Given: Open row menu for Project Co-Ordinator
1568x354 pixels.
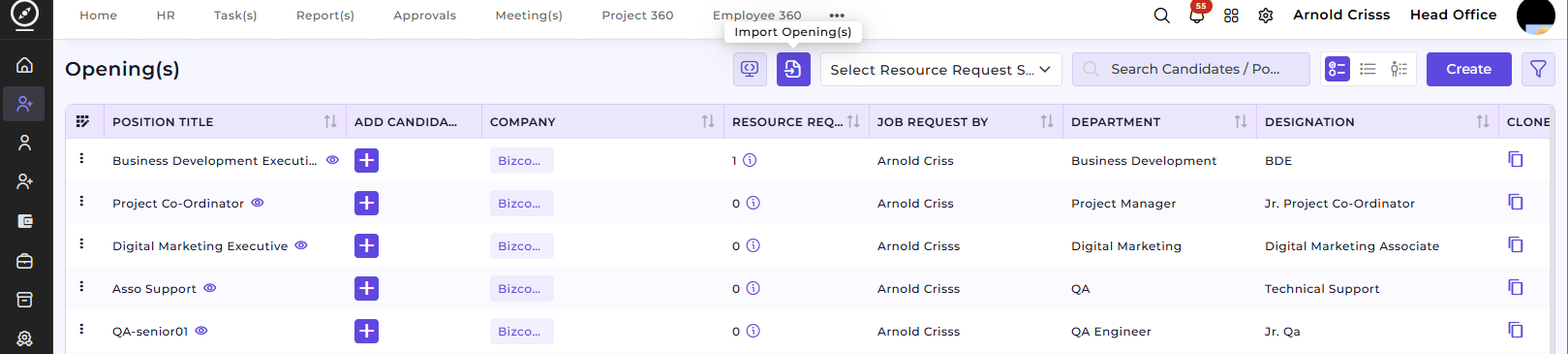Looking at the screenshot, I should point(81,201).
